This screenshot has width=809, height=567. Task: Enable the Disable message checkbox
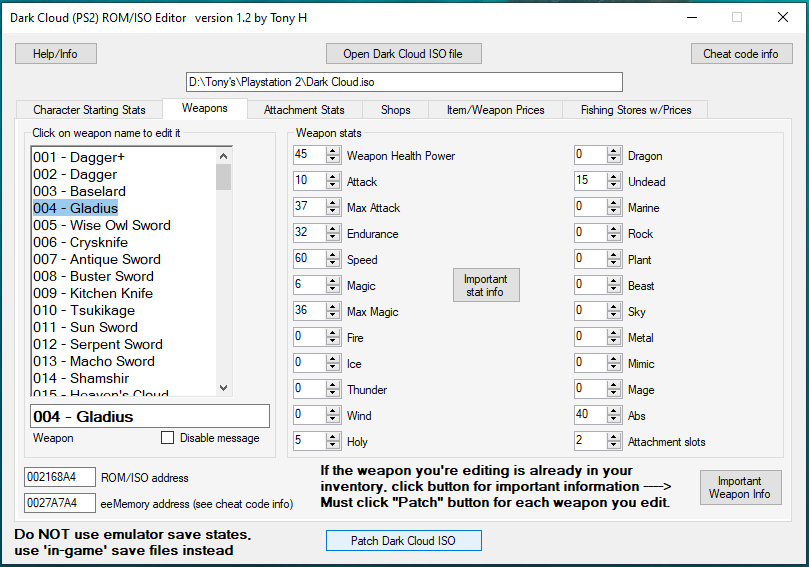tap(168, 438)
